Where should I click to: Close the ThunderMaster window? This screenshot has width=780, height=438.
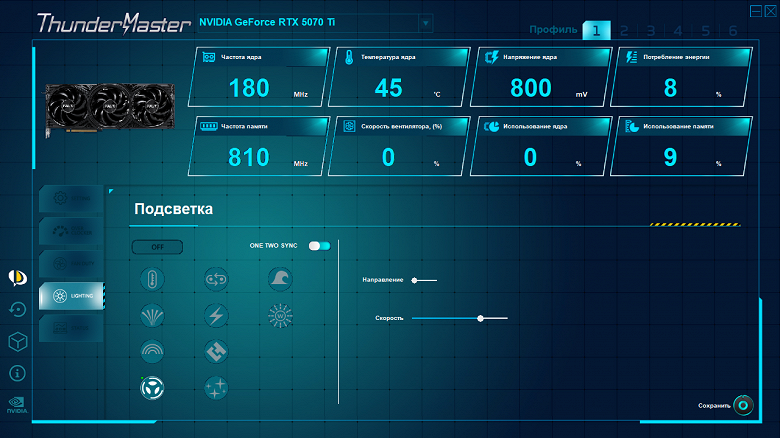(x=770, y=11)
